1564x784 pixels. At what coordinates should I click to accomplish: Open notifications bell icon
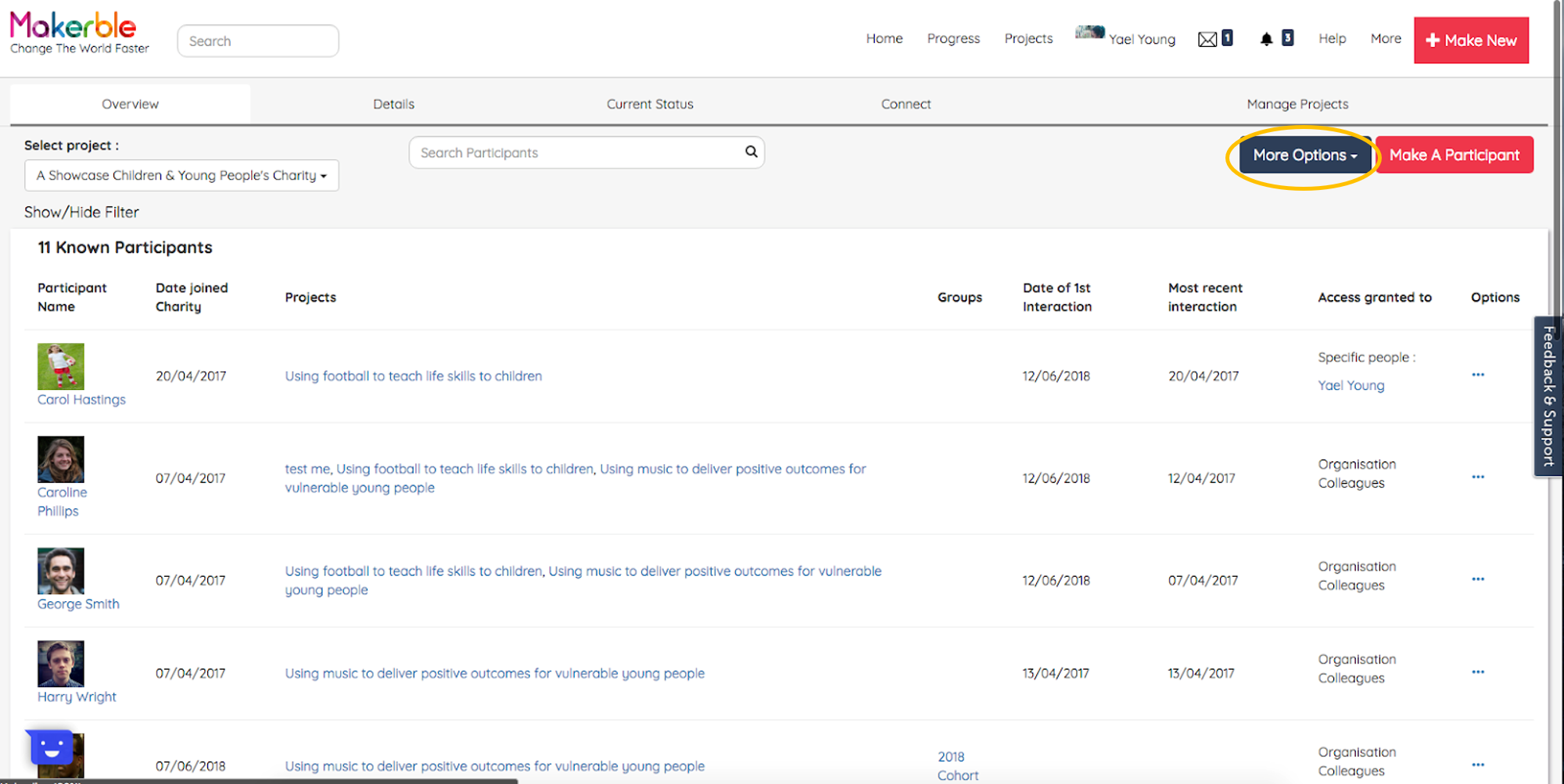[1266, 39]
